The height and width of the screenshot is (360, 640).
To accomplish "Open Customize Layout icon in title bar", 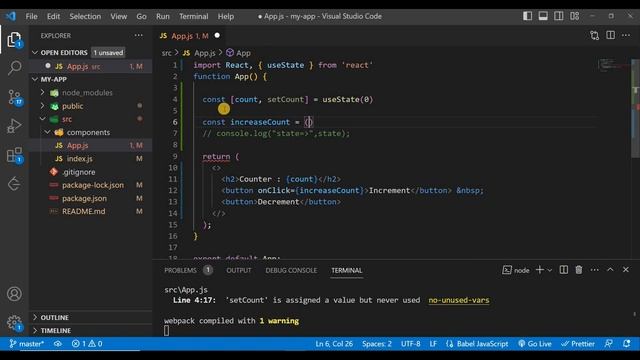I will pos(574,16).
